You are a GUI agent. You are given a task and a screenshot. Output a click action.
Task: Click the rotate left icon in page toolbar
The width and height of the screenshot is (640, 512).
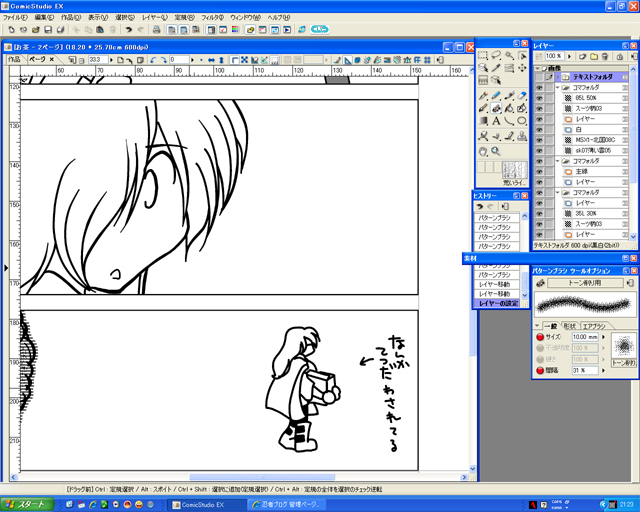[x=153, y=60]
